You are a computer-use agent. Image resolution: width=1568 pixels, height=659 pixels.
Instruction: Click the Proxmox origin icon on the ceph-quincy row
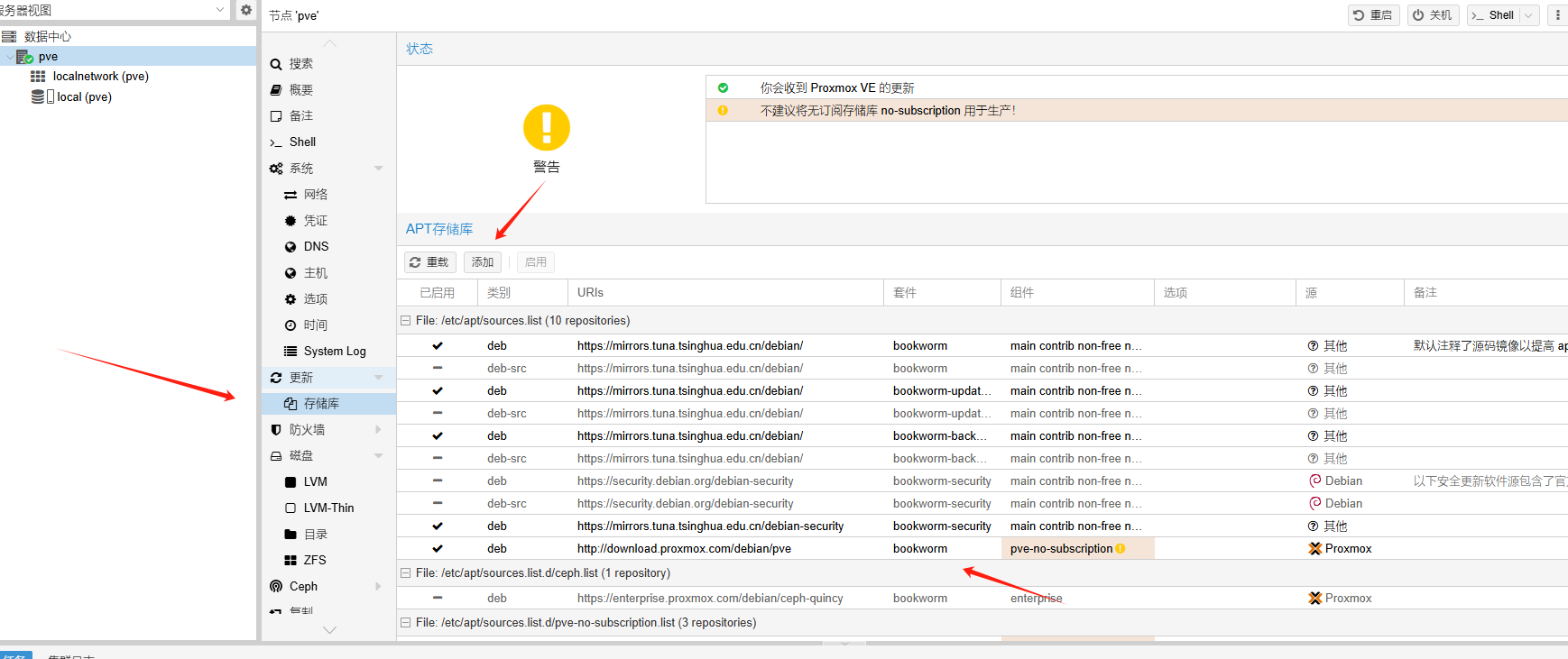click(1315, 599)
